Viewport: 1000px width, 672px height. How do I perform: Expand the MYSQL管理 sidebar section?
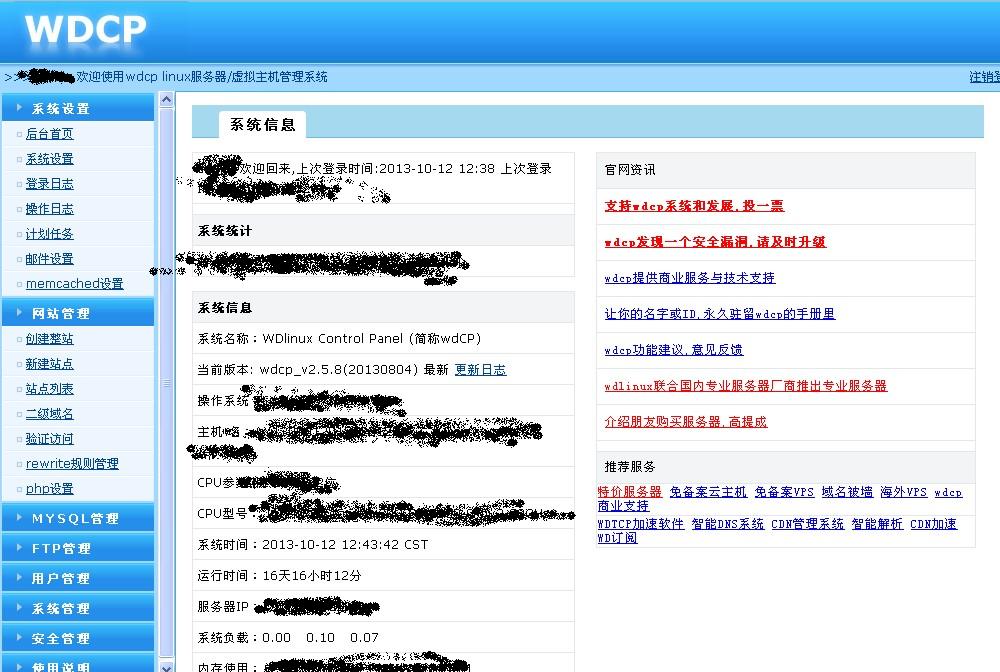point(78,518)
